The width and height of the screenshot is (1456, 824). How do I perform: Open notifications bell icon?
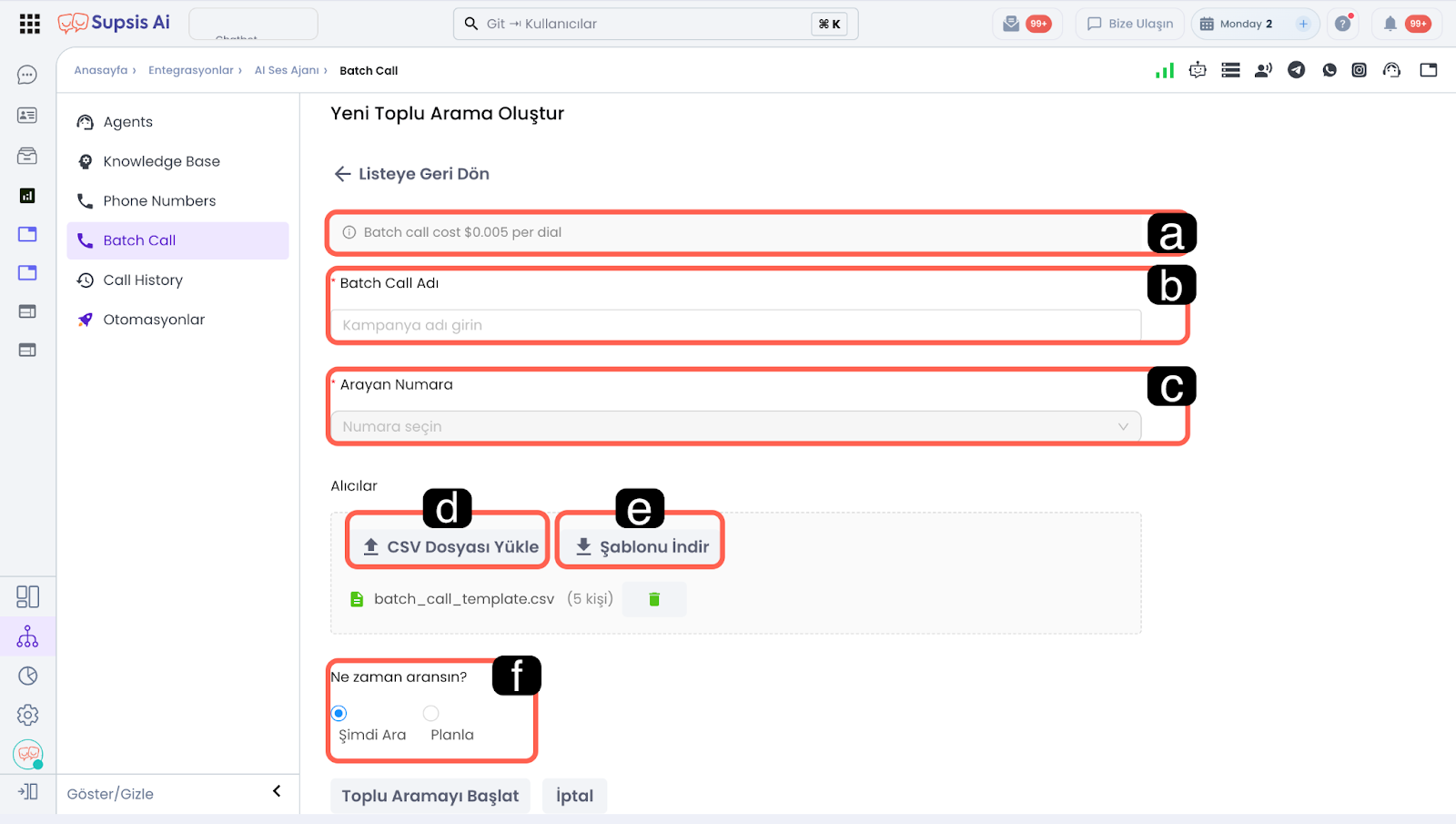click(1390, 24)
